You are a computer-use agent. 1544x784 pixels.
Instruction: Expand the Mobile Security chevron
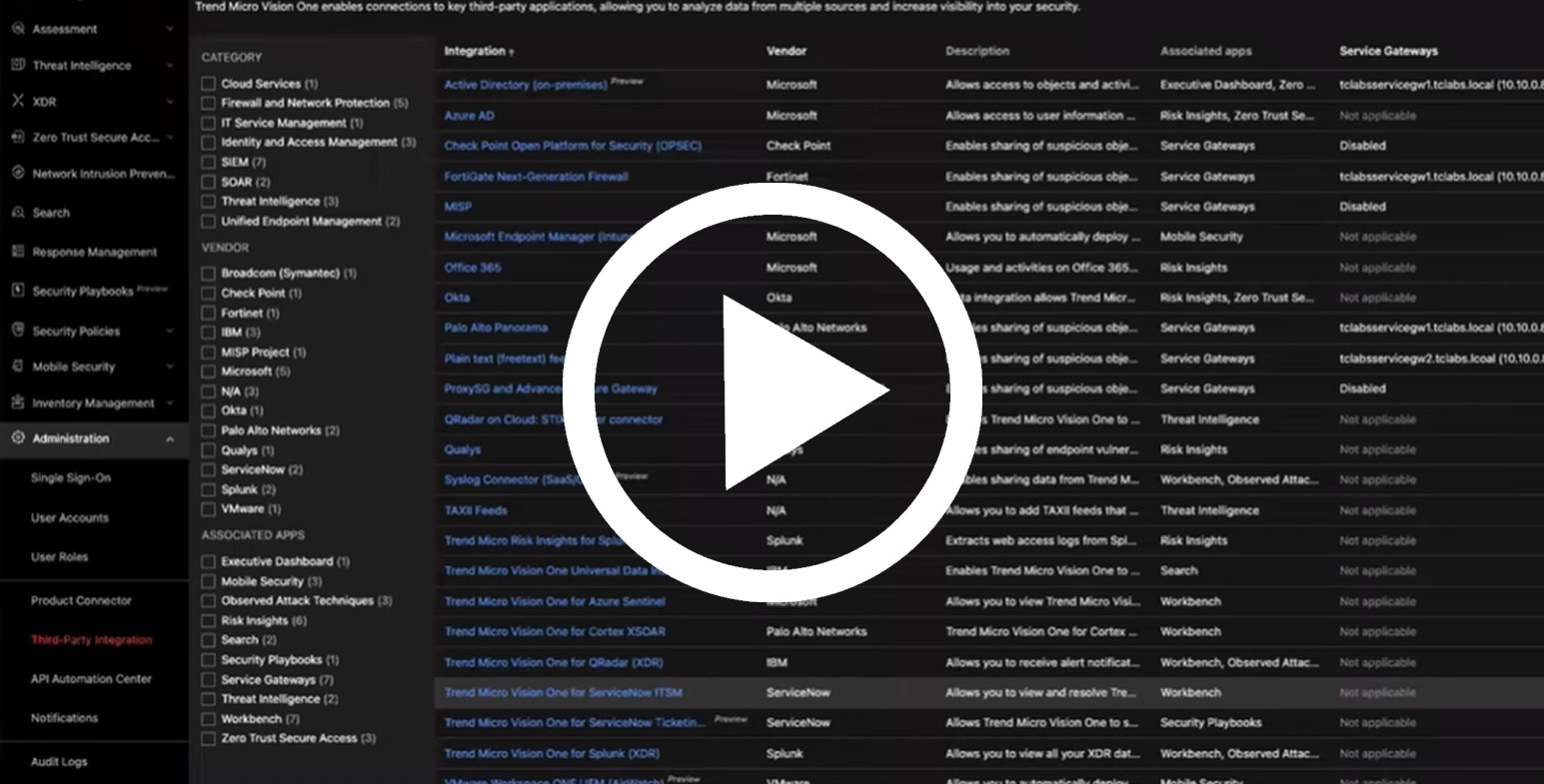[170, 367]
